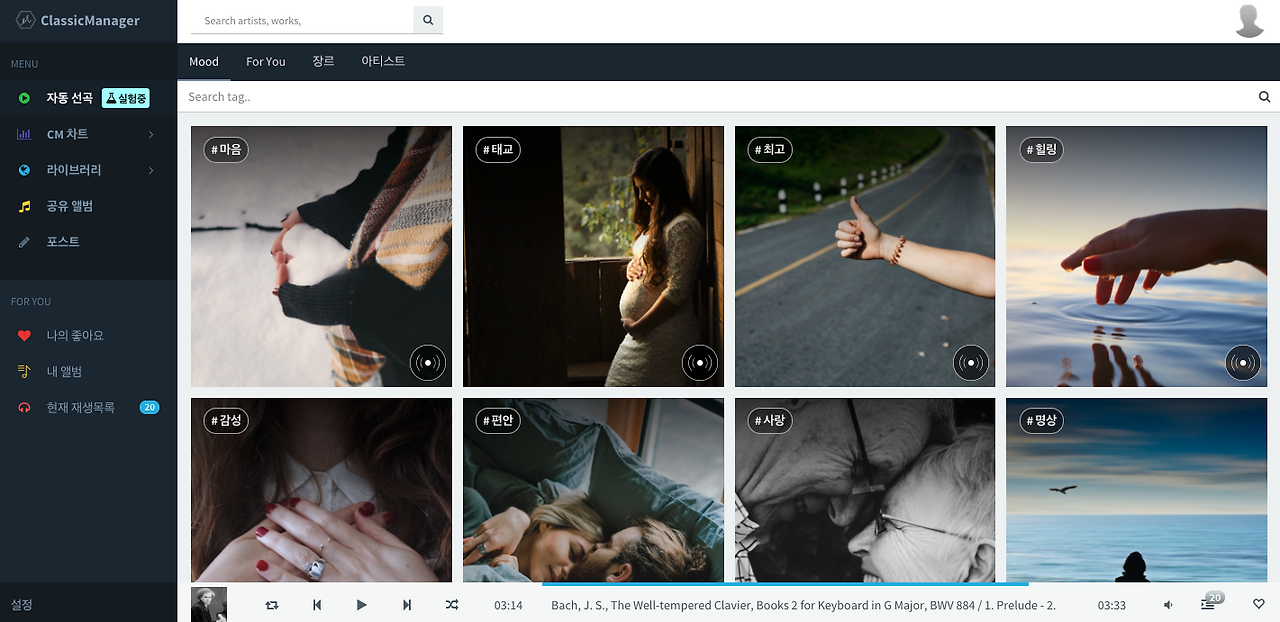Switch to the For You tab
The image size is (1280, 622).
click(x=266, y=61)
